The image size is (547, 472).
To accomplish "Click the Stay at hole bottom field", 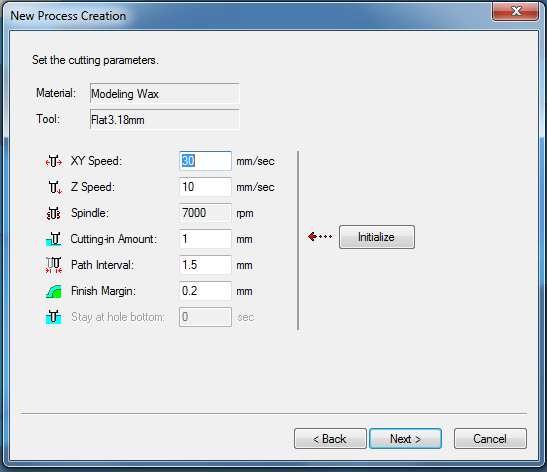I will 205,317.
